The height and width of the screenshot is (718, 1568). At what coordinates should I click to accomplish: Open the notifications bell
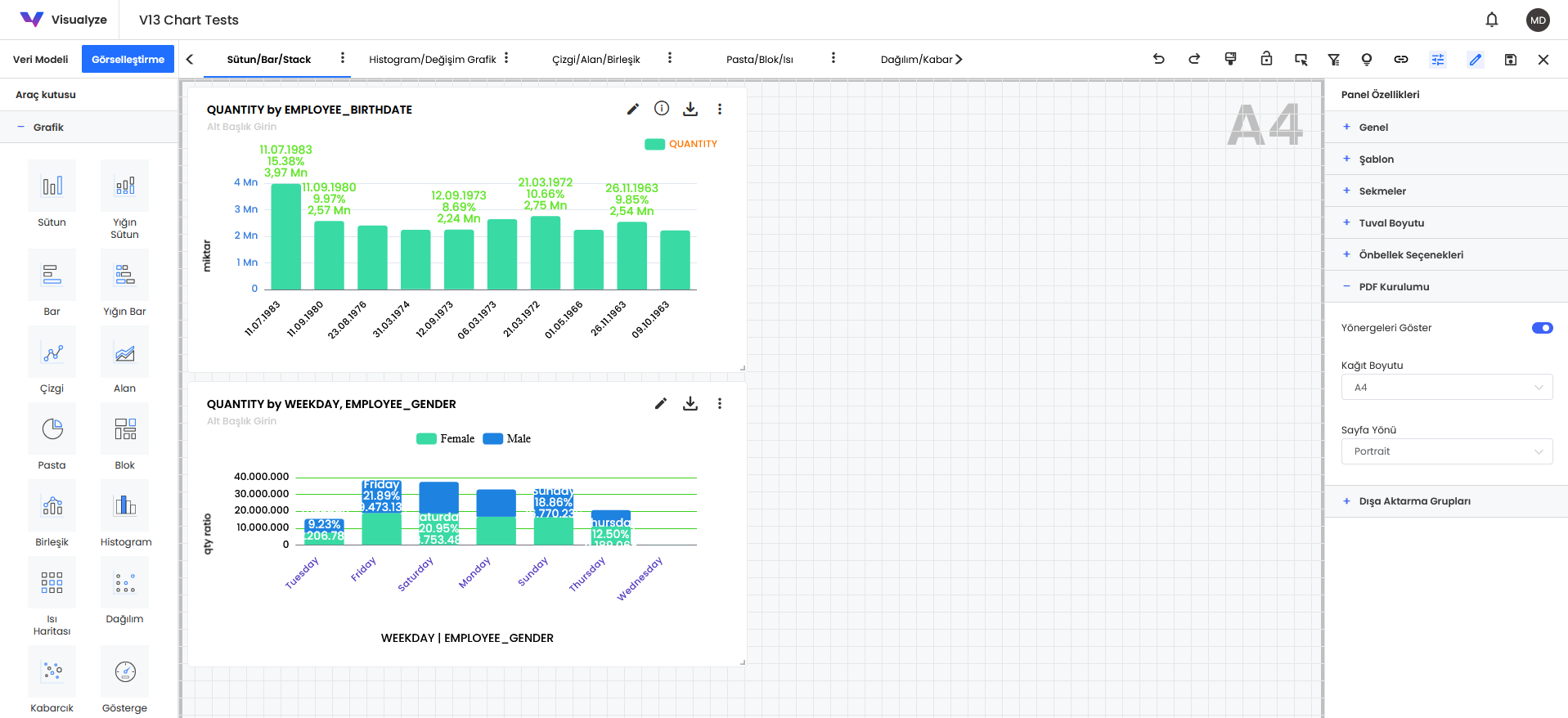coord(1491,20)
